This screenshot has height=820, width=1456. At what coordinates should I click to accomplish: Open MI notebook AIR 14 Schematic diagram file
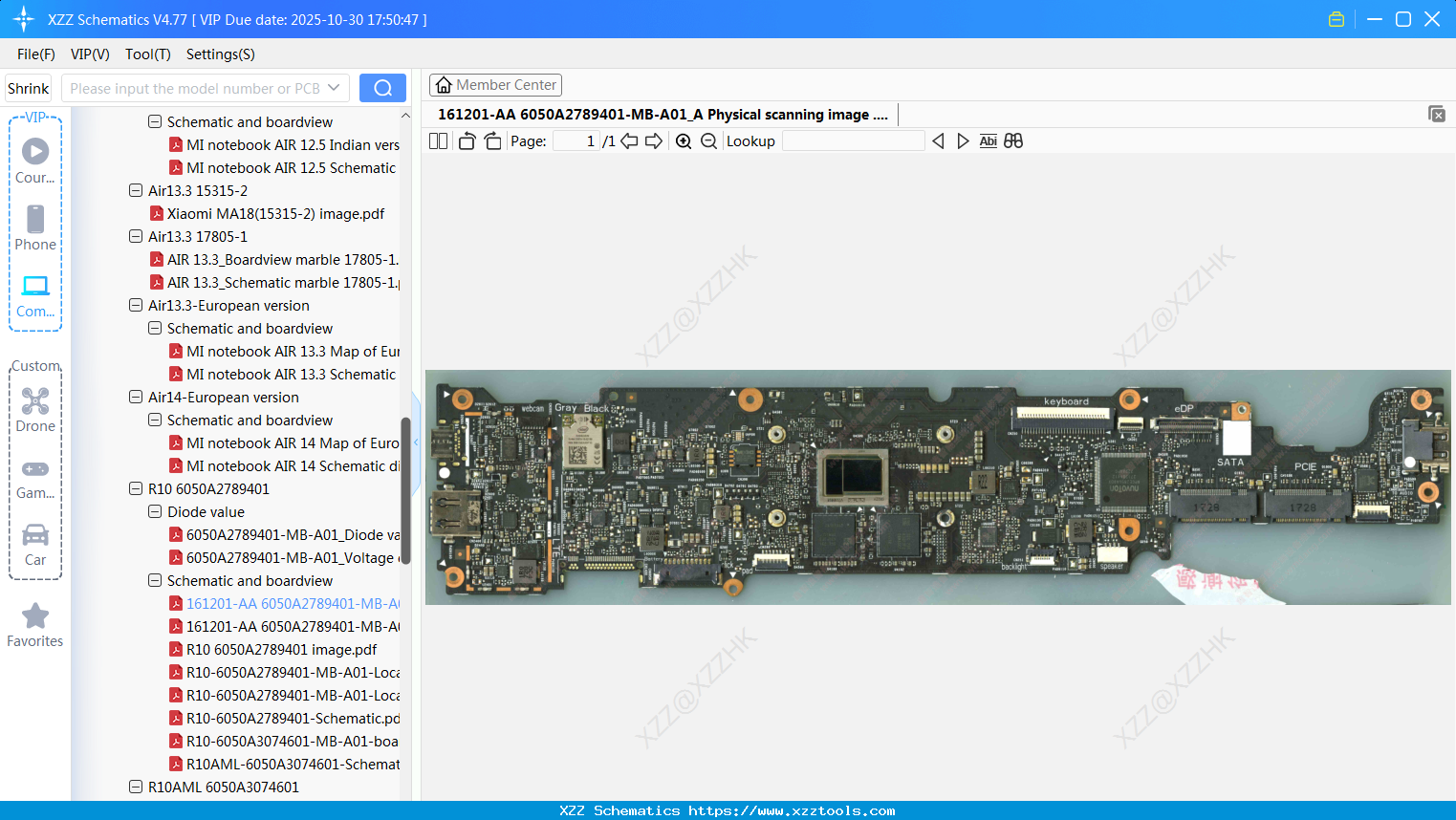[293, 465]
